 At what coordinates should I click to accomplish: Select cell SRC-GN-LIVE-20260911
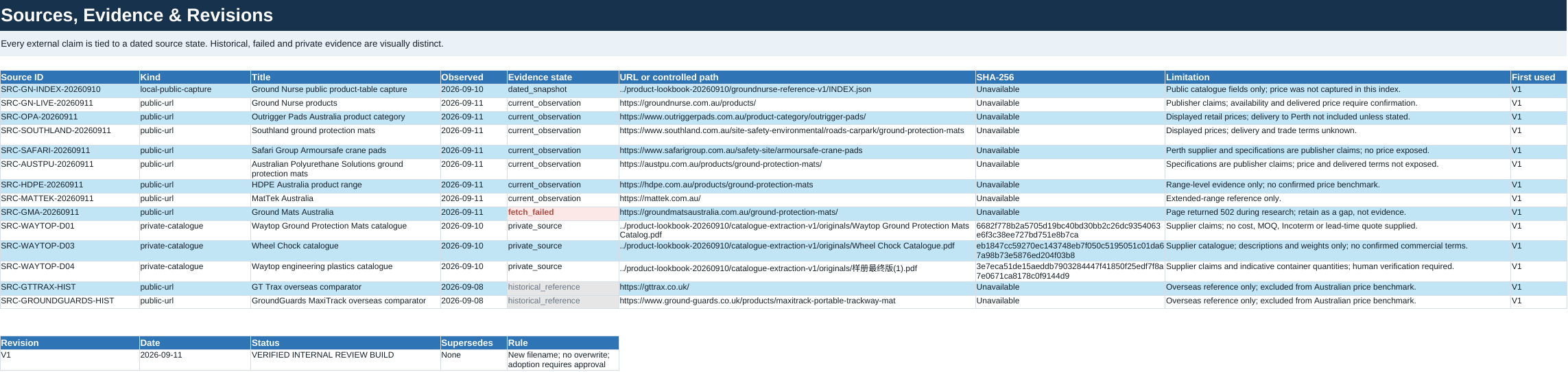(69, 104)
